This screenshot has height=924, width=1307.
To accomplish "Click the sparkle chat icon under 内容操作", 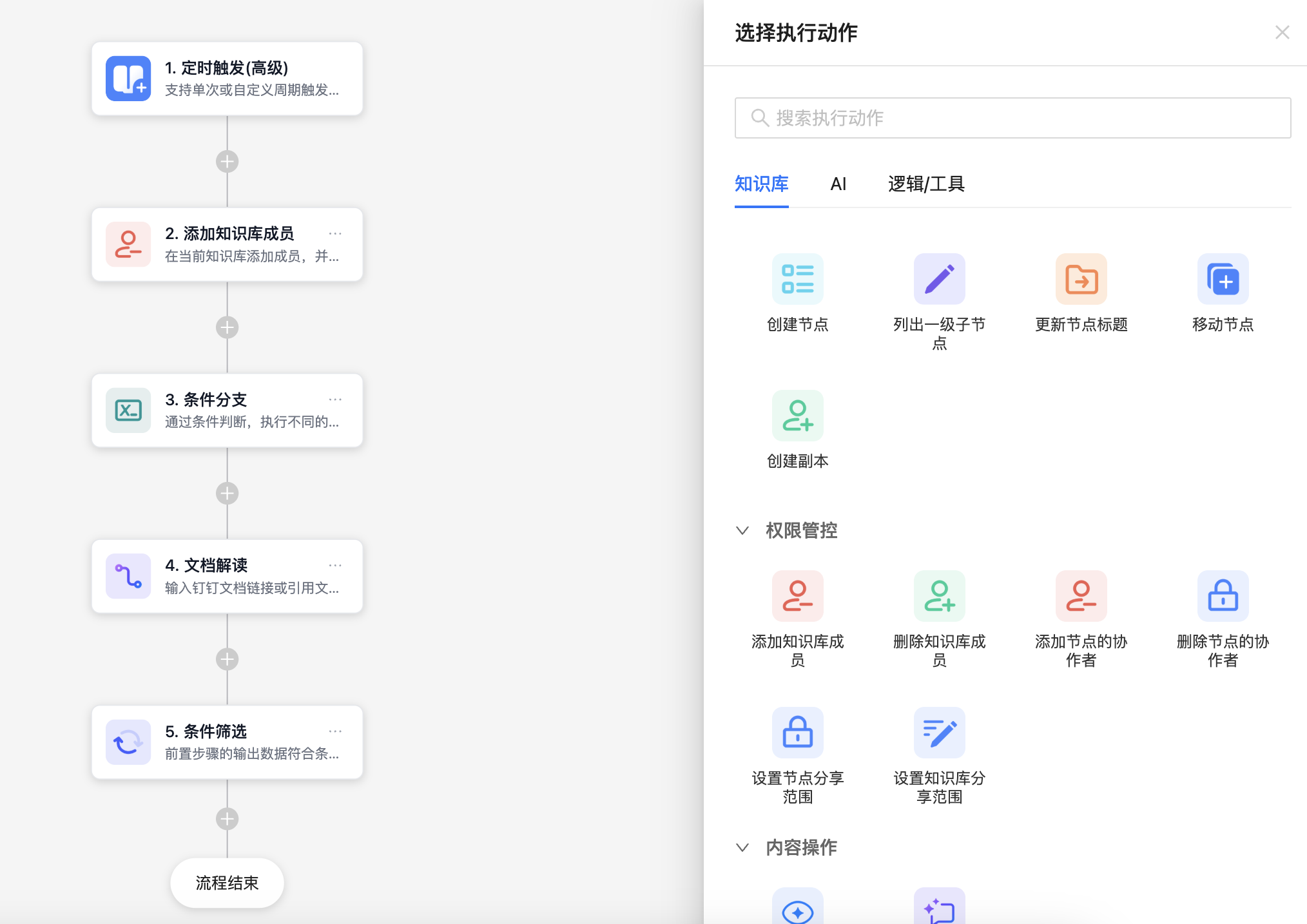I will [x=939, y=907].
